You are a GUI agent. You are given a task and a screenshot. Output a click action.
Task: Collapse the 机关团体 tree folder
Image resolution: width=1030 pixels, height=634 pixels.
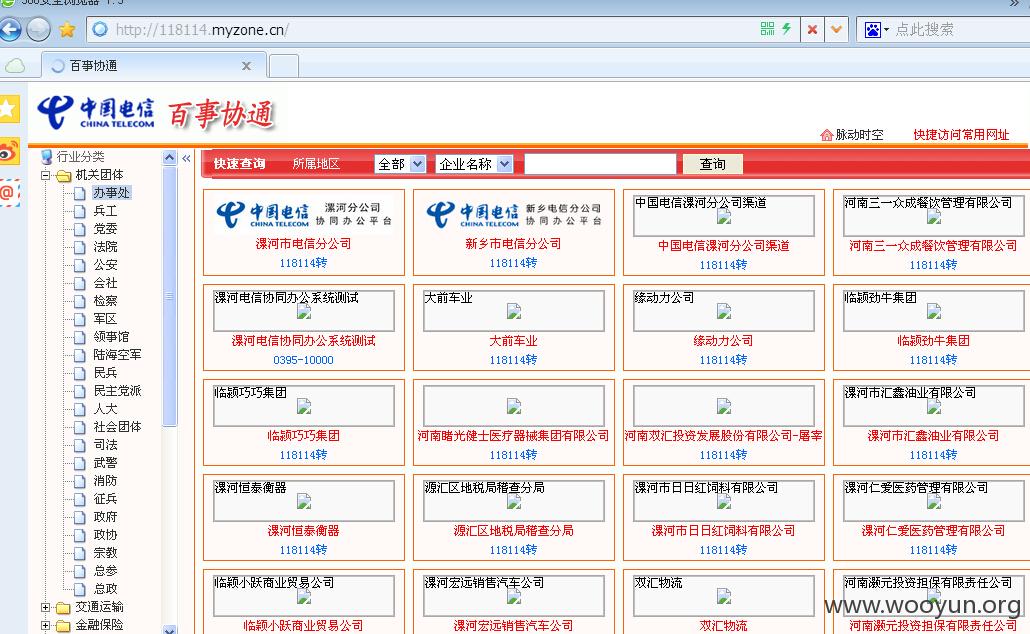point(46,175)
